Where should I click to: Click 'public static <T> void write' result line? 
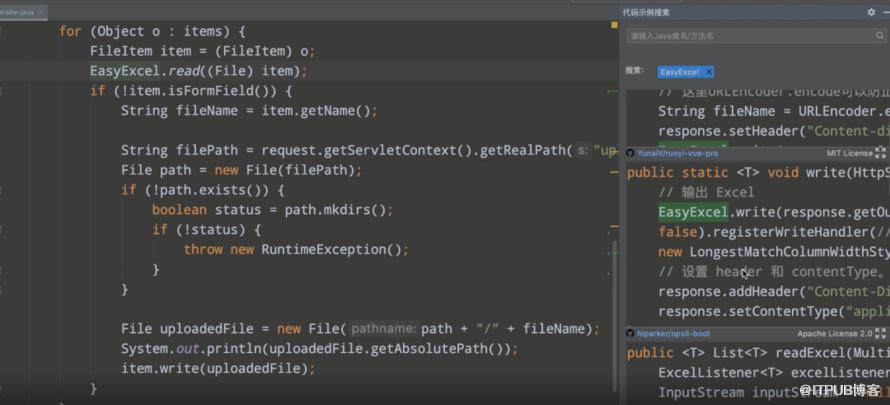(758, 172)
